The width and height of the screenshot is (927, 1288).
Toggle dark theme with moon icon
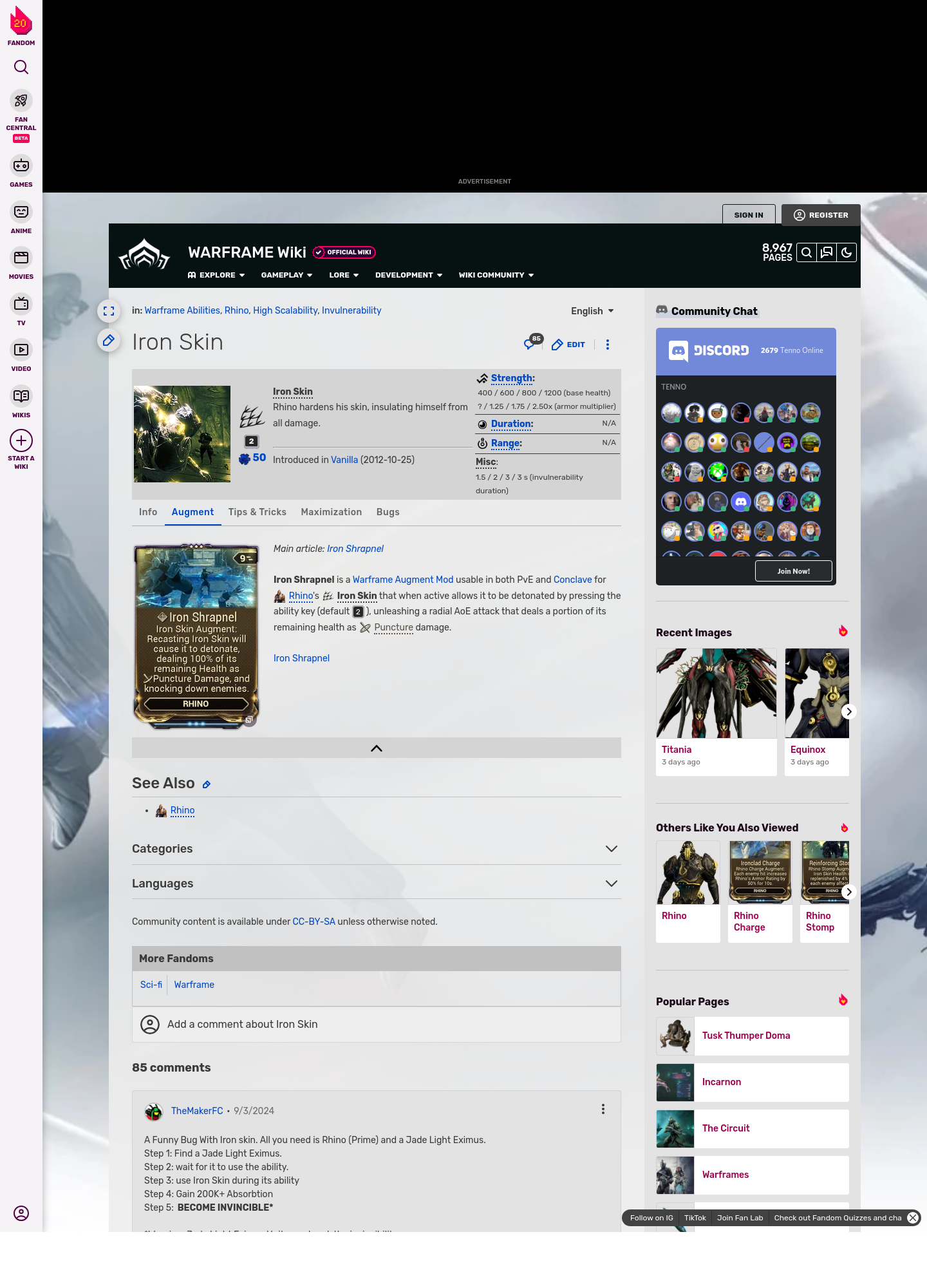(x=847, y=252)
